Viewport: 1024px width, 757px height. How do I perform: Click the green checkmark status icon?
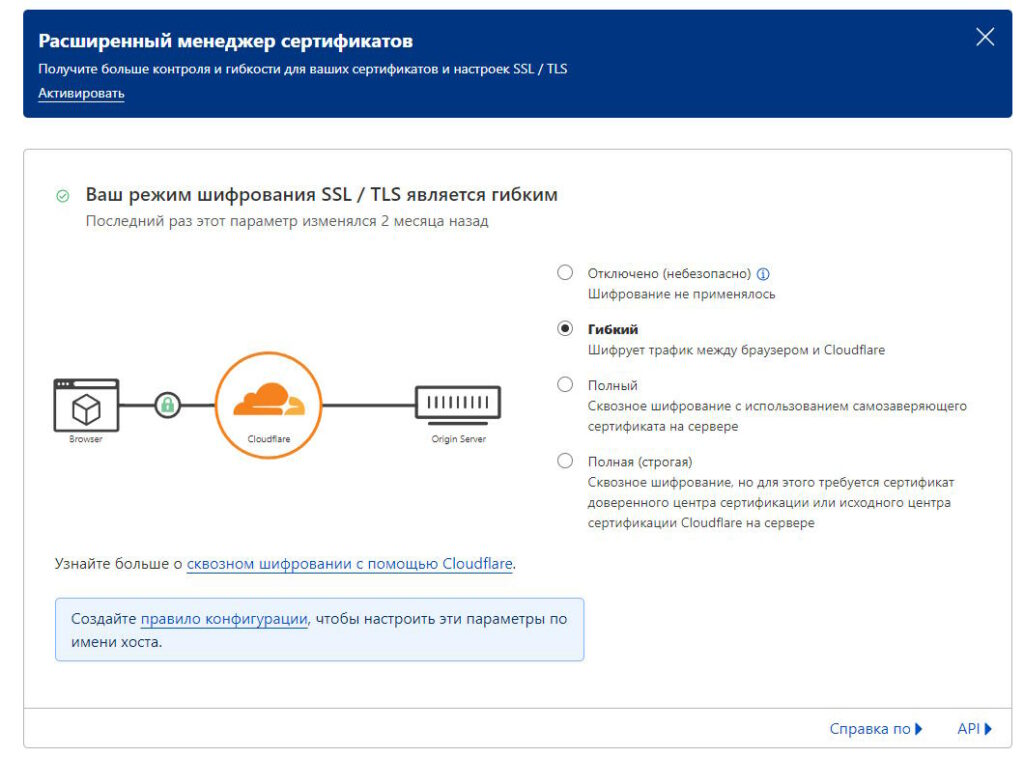[x=63, y=195]
